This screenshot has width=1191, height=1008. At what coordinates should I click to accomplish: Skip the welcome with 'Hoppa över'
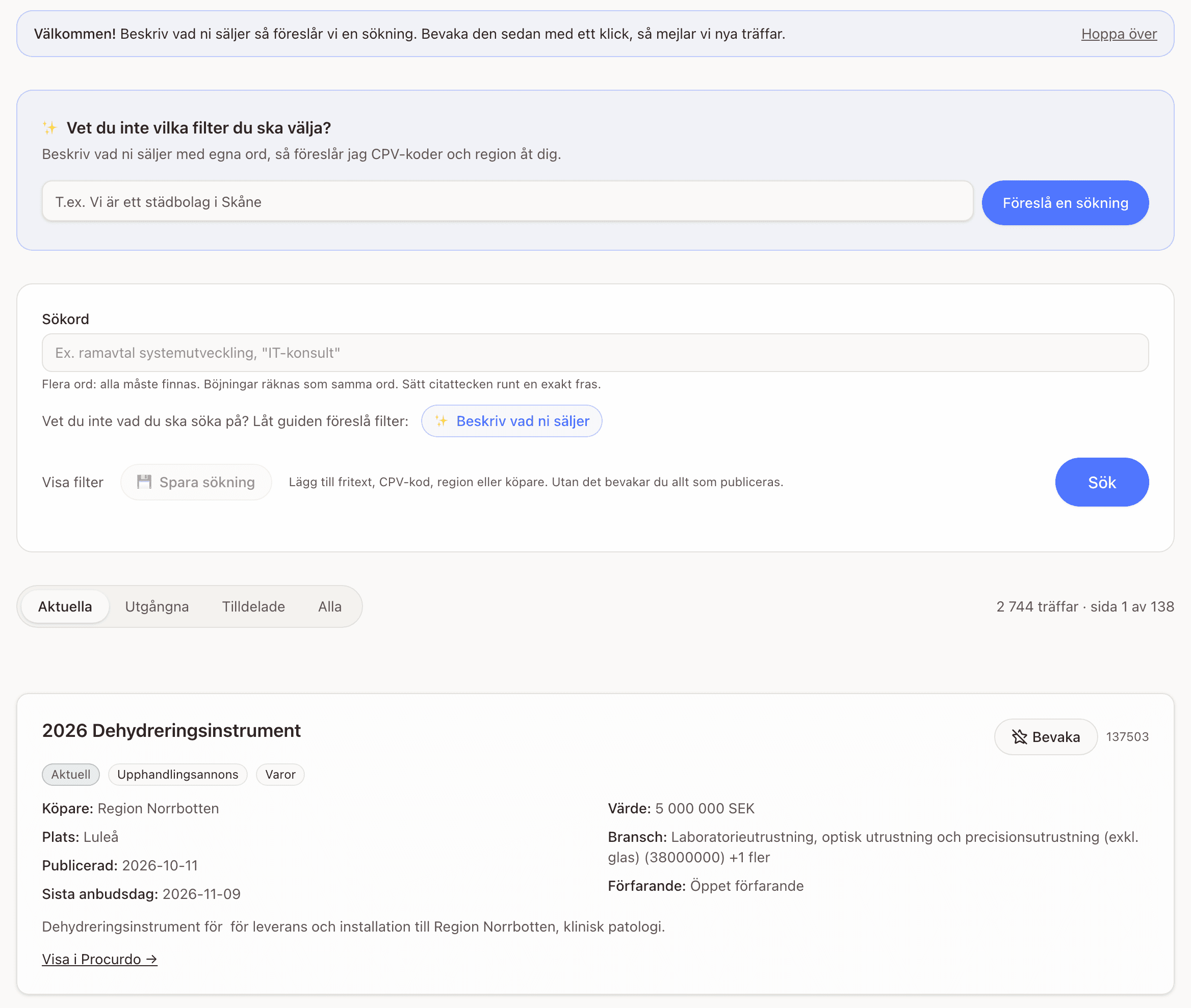pos(1119,34)
